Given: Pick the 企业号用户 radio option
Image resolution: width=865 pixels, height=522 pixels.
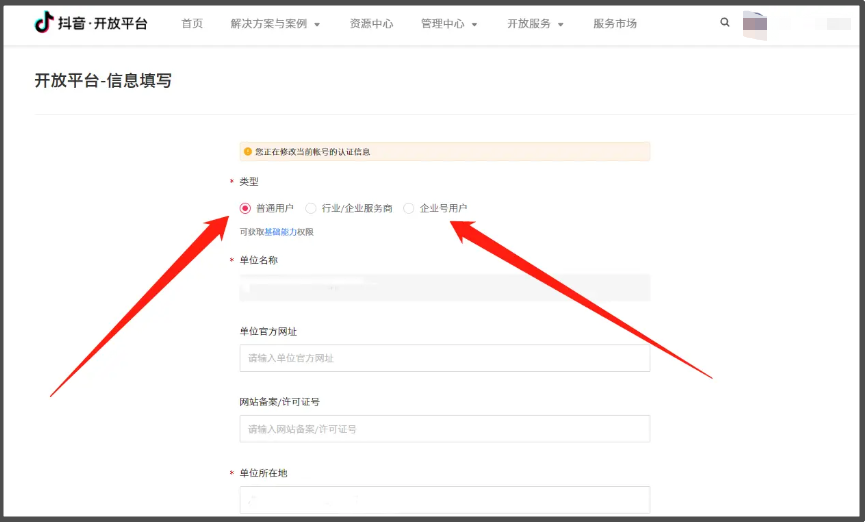Looking at the screenshot, I should [409, 208].
